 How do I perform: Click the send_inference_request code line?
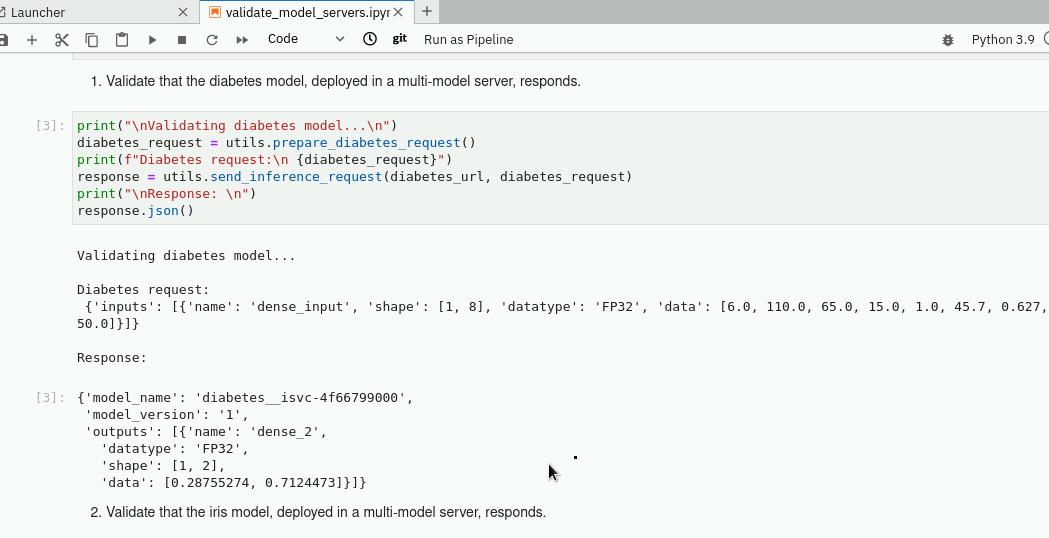coord(355,177)
